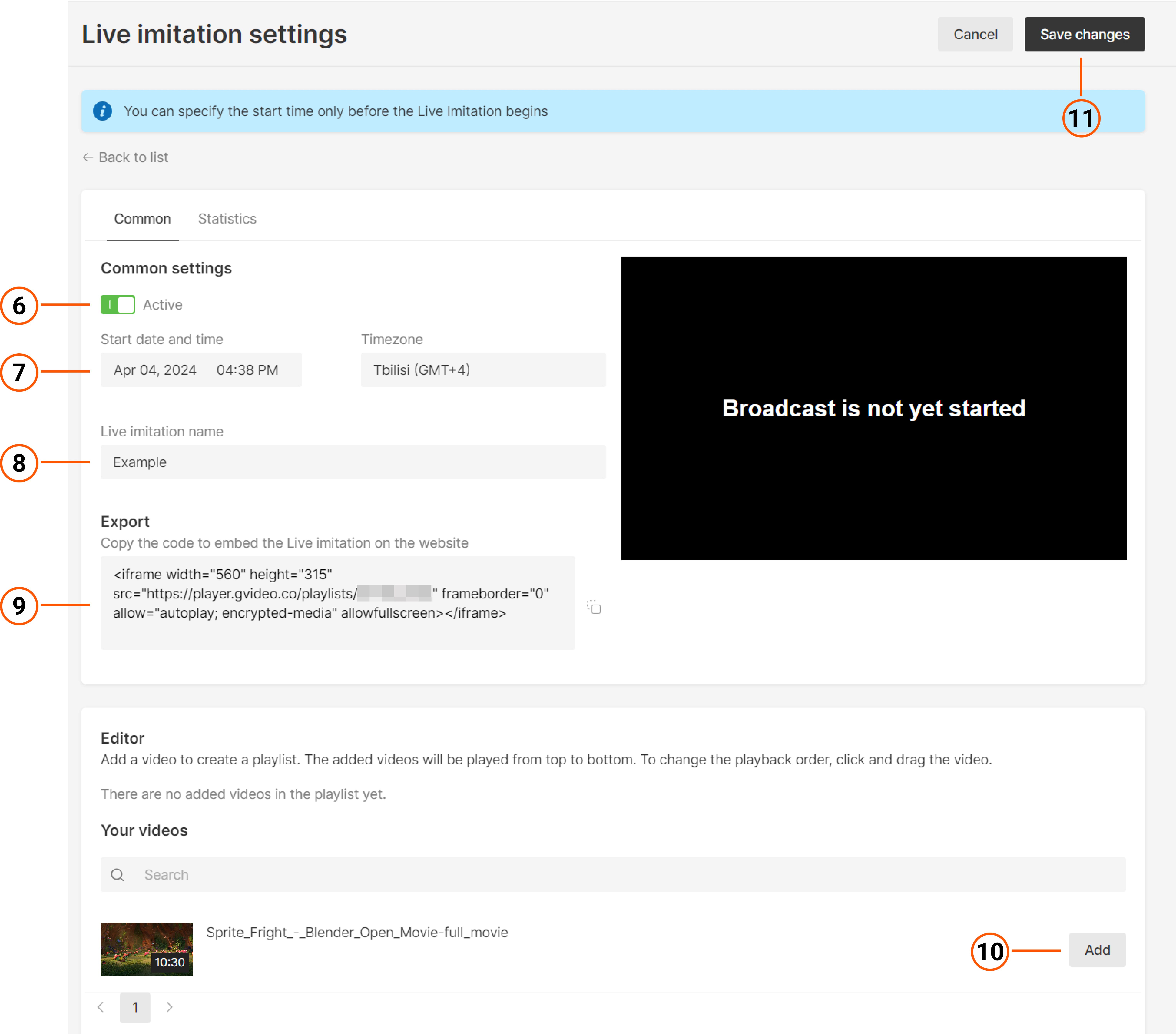This screenshot has width=1176, height=1034.
Task: Go to next page arrow
Action: pyautogui.click(x=169, y=1007)
